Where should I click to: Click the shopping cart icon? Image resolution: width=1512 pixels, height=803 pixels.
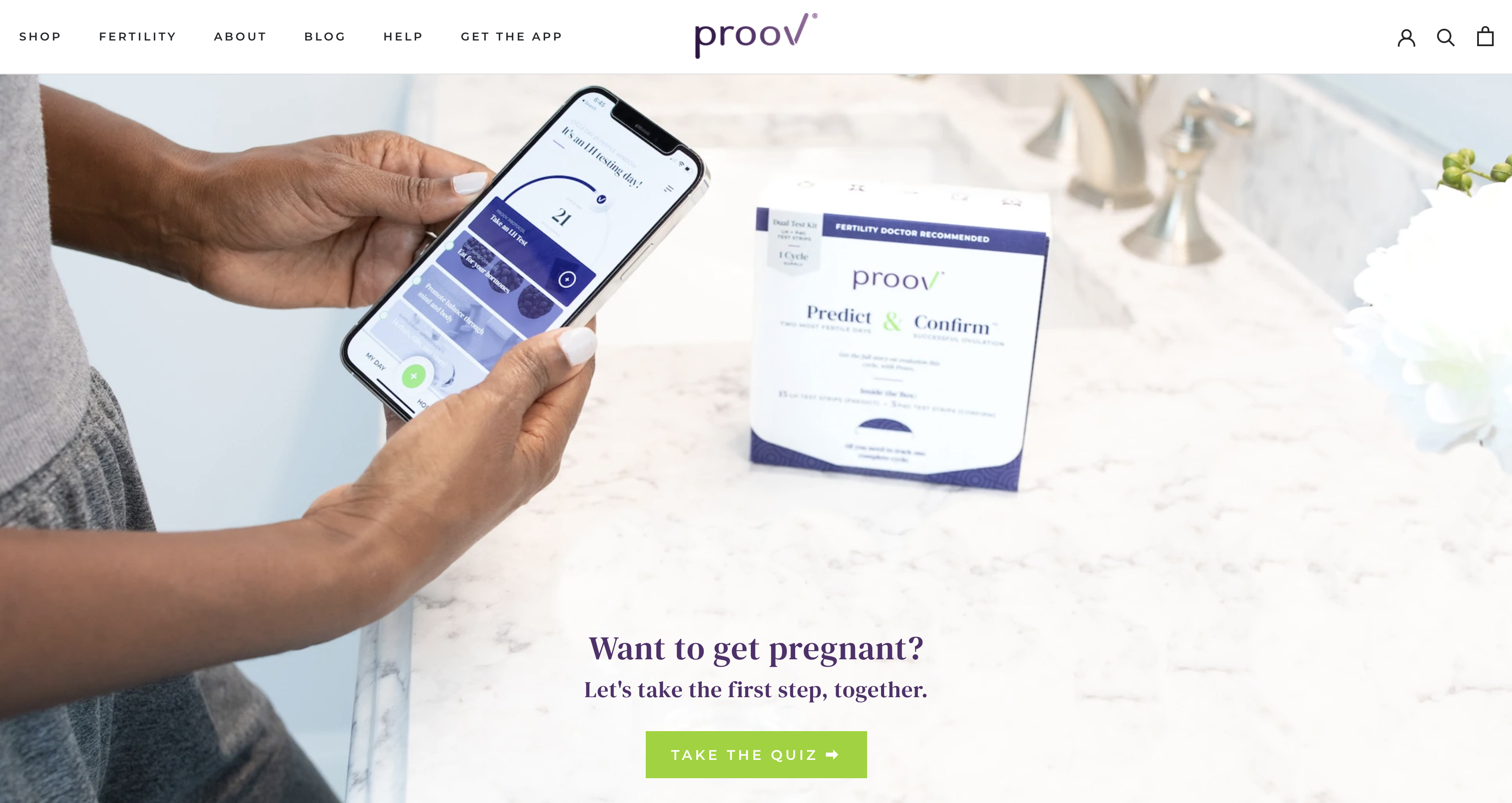click(x=1485, y=36)
